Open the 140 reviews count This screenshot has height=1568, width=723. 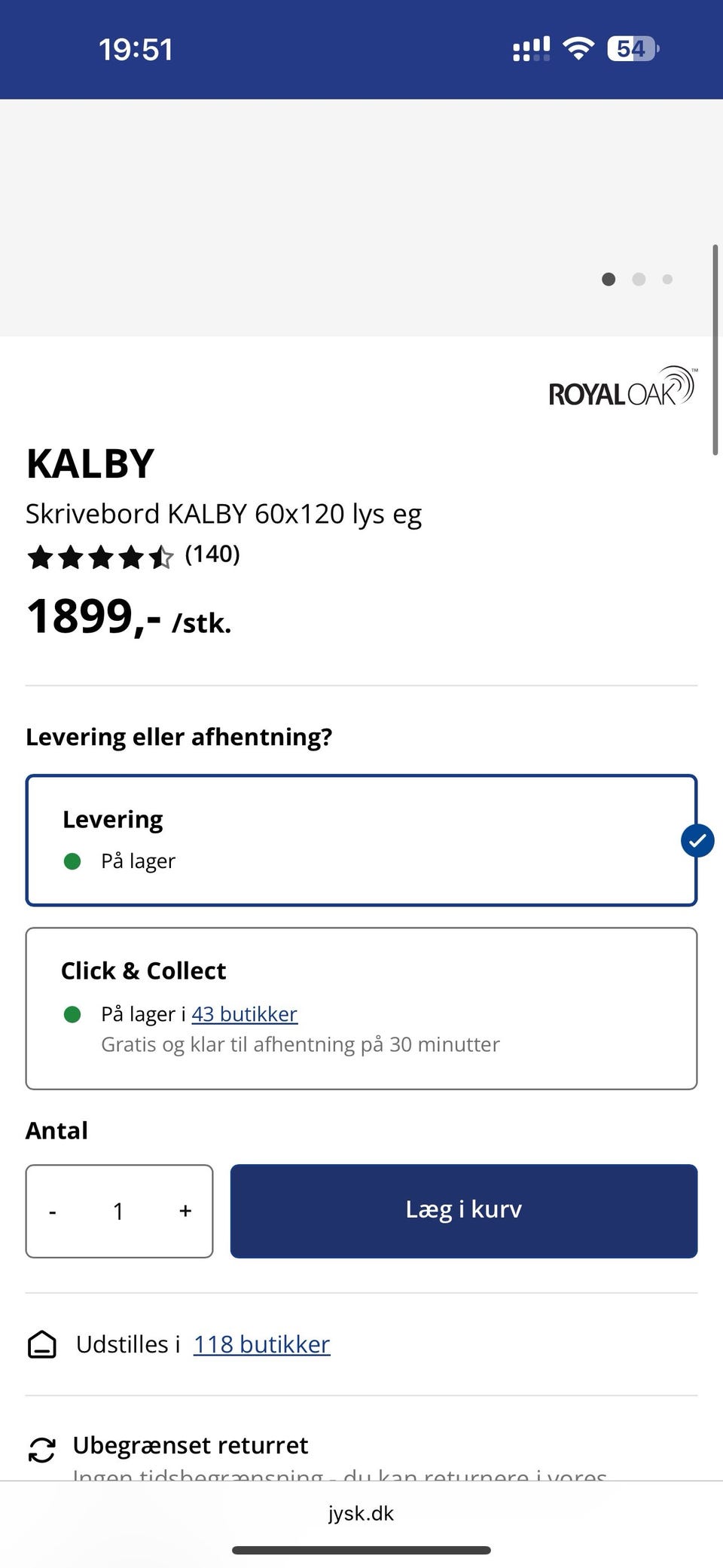[212, 555]
